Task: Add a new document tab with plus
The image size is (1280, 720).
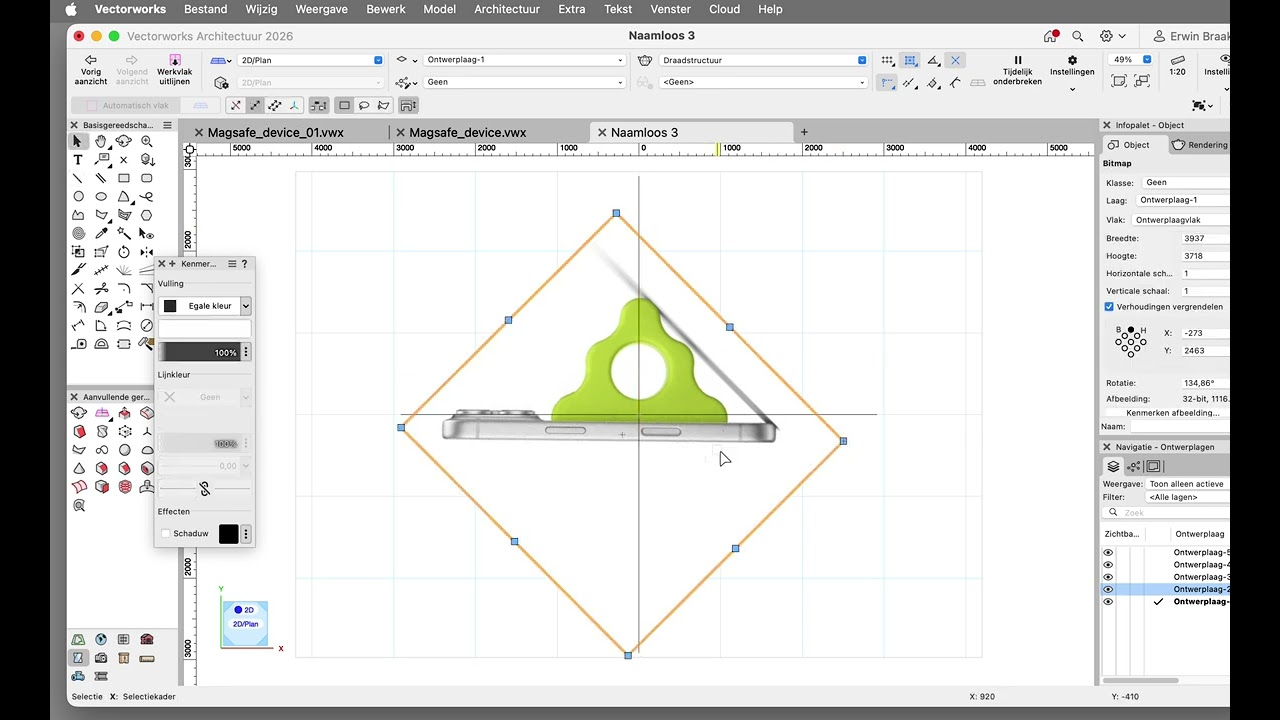Action: click(804, 132)
